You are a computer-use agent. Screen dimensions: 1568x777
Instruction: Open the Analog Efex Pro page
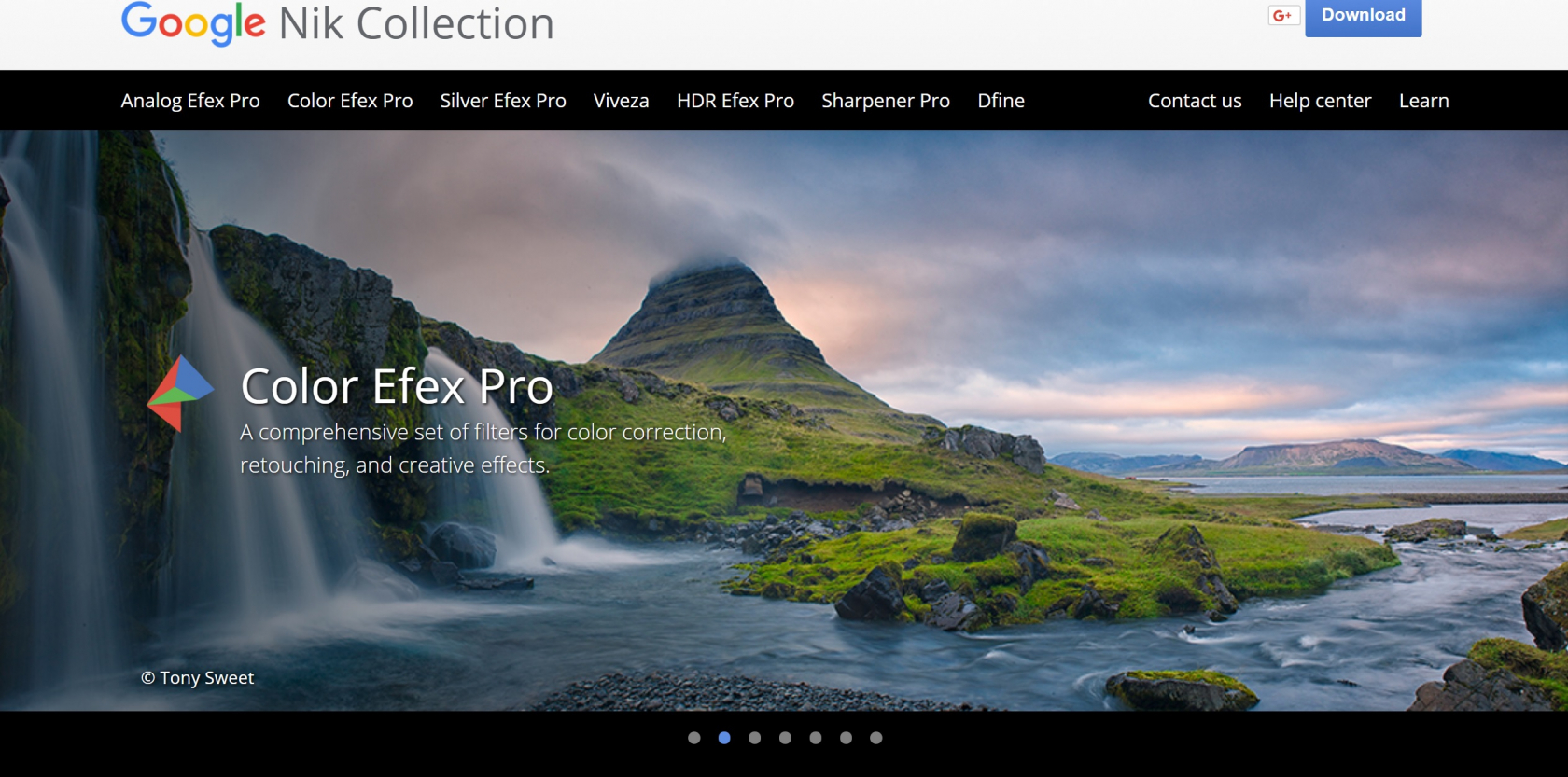point(190,101)
